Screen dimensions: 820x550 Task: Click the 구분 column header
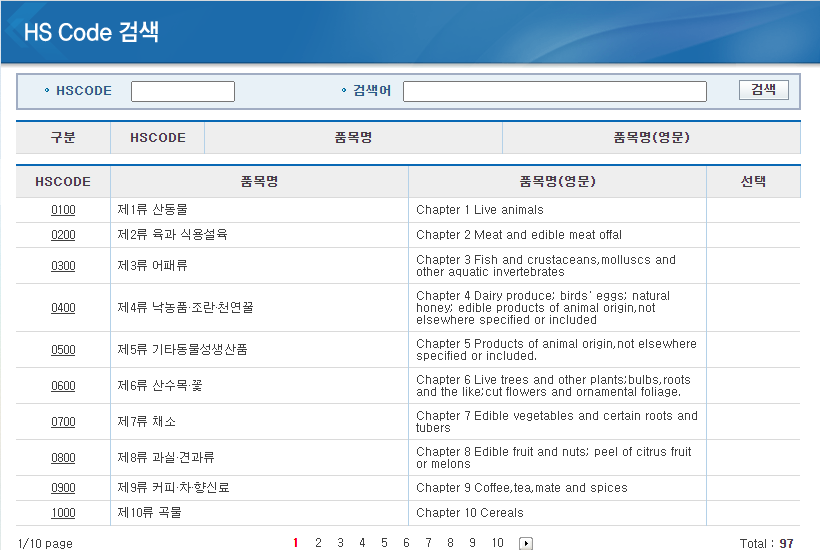63,138
